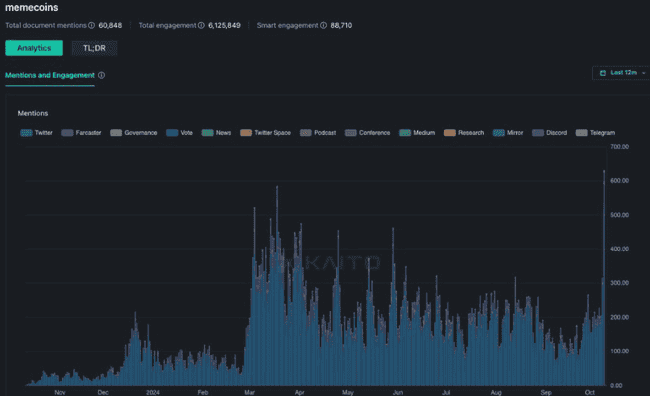The image size is (650, 396).
Task: Click info icon beside Total engagement
Action: (201, 25)
